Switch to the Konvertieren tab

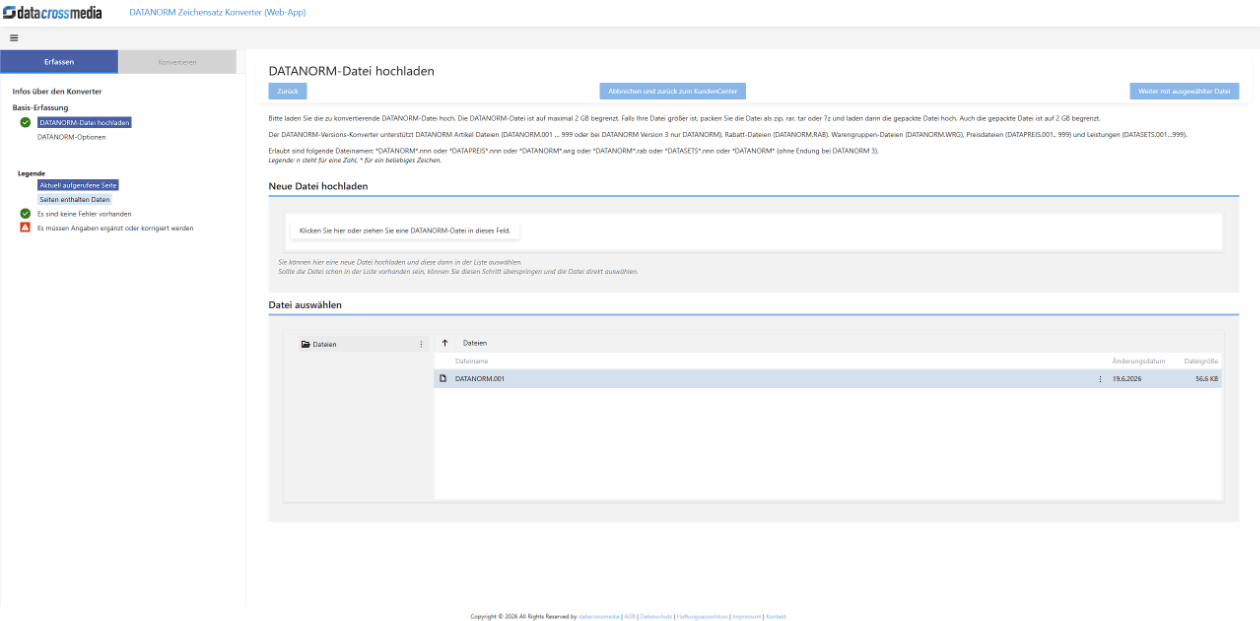[x=177, y=62]
